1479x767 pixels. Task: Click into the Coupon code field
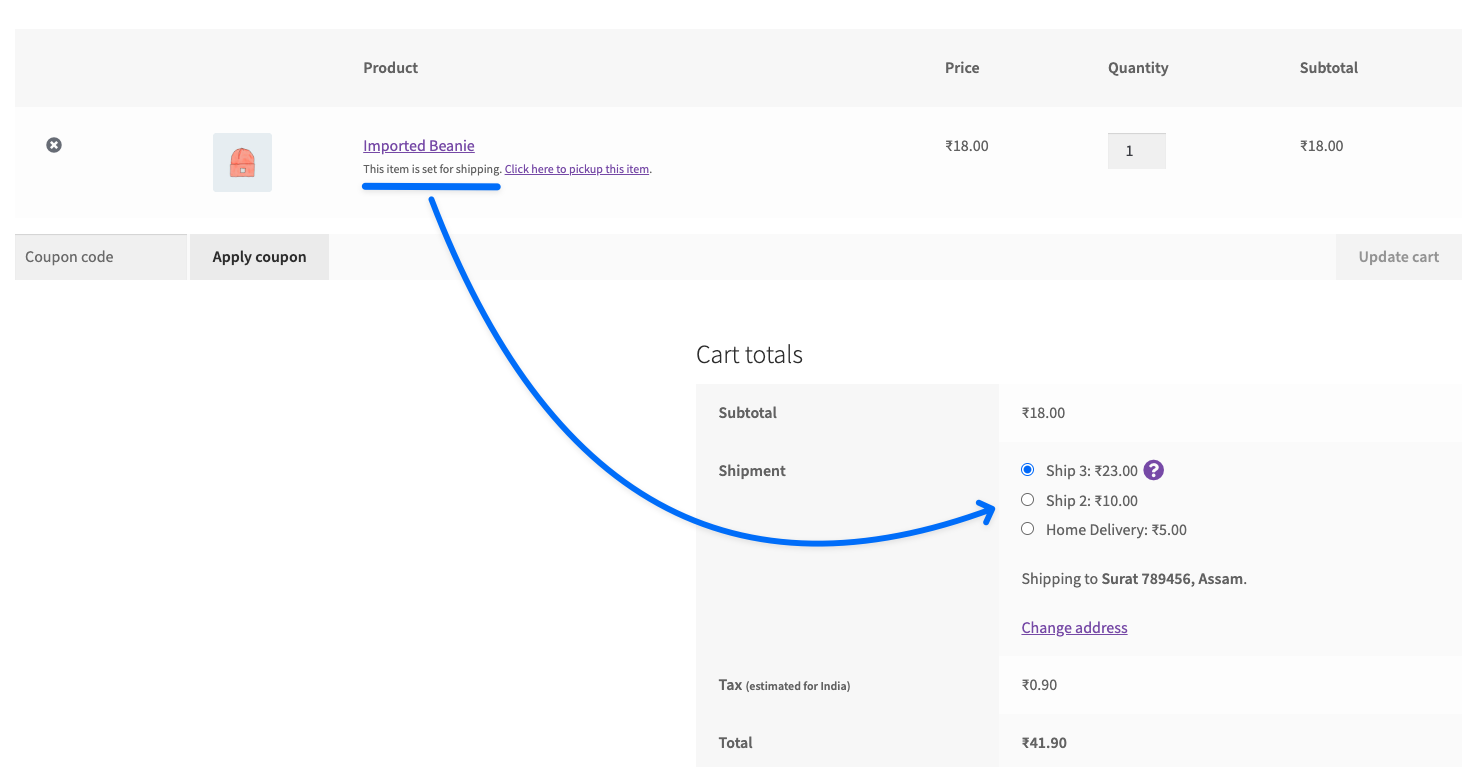pyautogui.click(x=101, y=257)
